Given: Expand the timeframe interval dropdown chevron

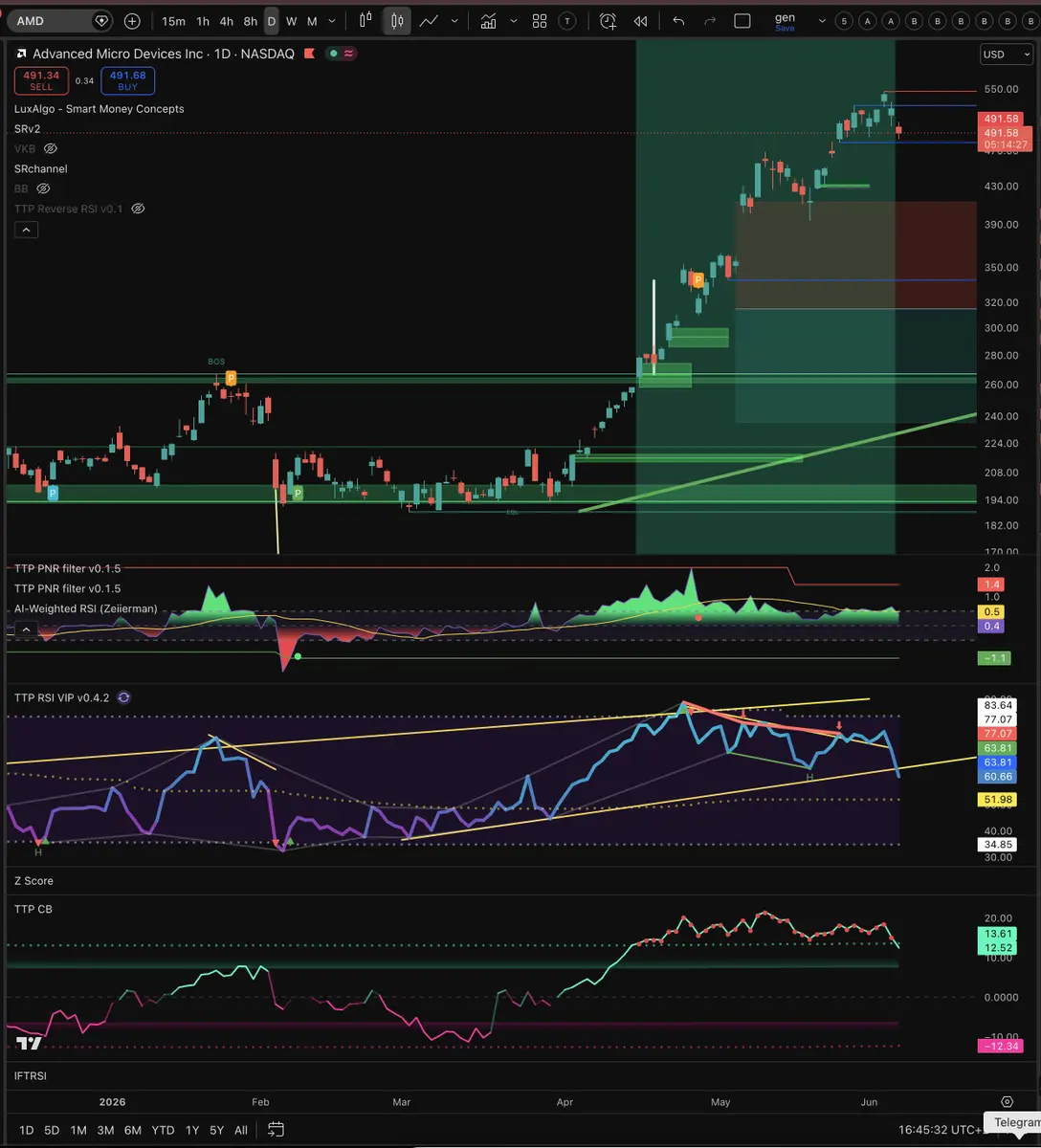Looking at the screenshot, I should pos(331,21).
